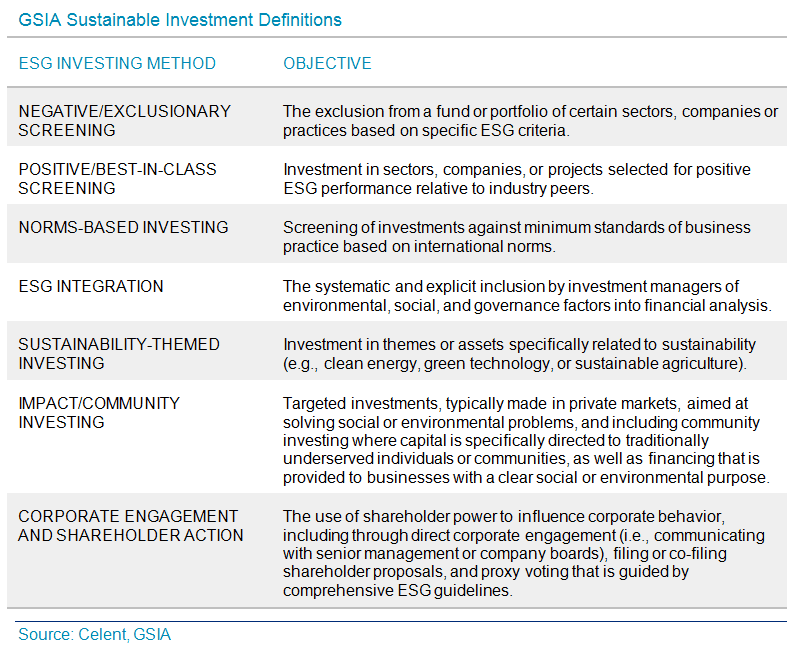Click the impact investing objective paragraph
The image size is (787, 648).
click(526, 440)
